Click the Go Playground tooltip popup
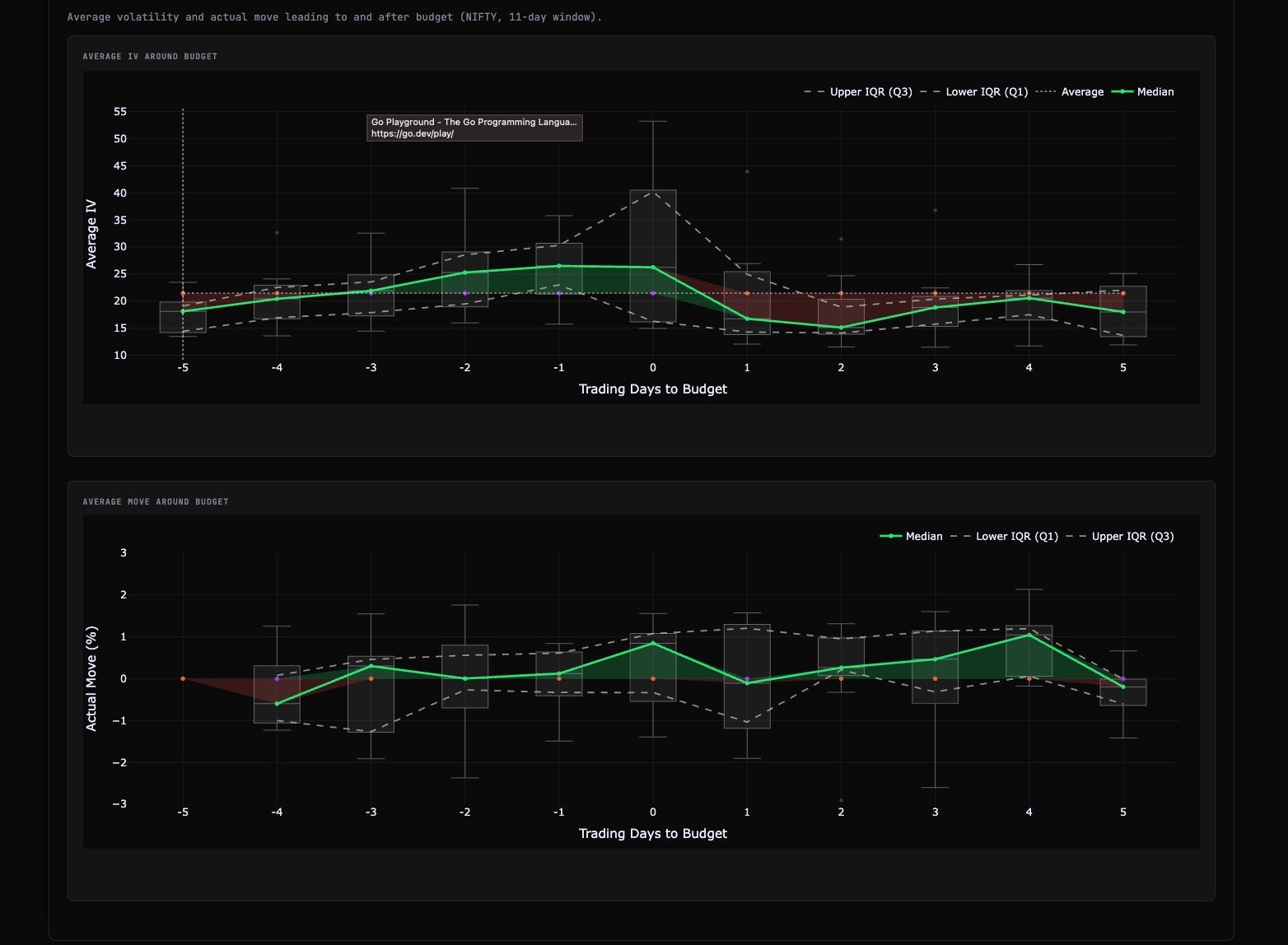Screen dimensions: 1288x945 pos(474,128)
